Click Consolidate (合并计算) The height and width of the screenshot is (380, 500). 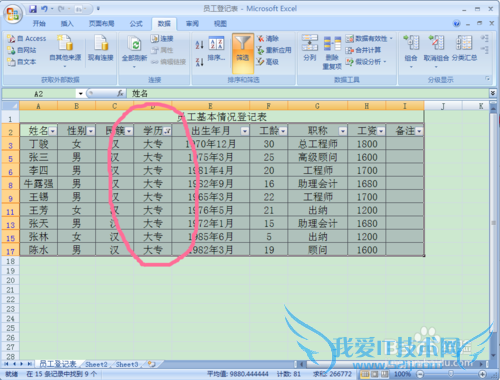point(363,50)
